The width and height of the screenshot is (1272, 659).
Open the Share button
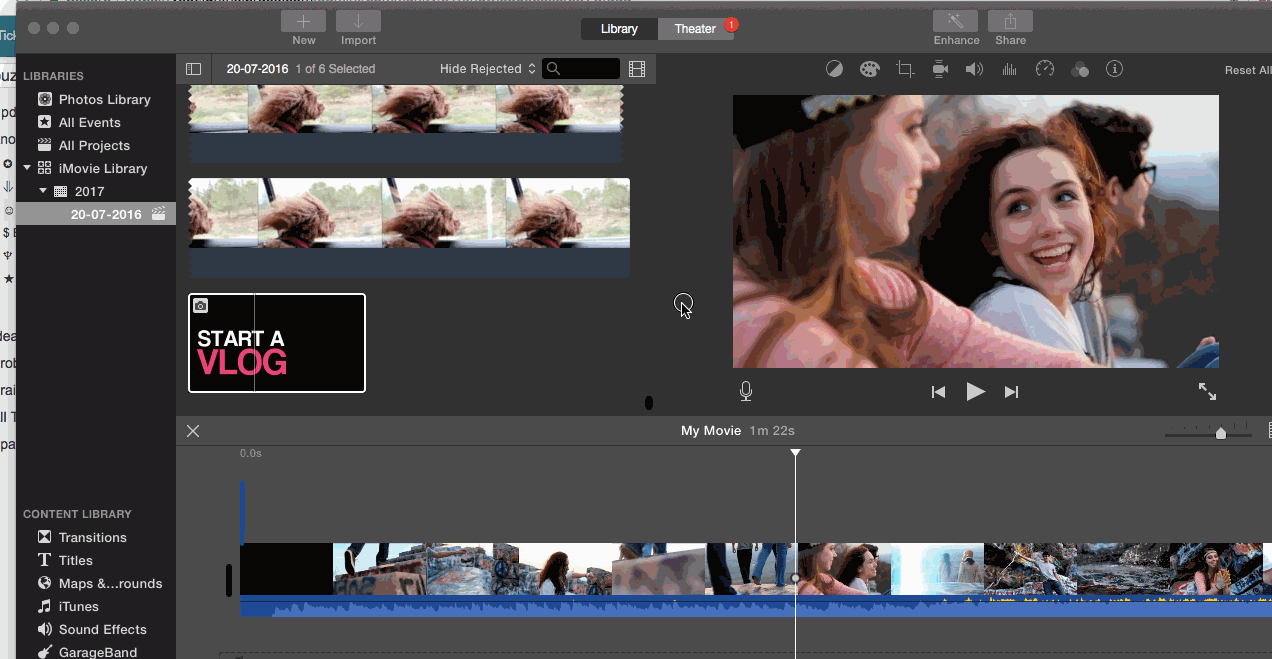point(1010,22)
